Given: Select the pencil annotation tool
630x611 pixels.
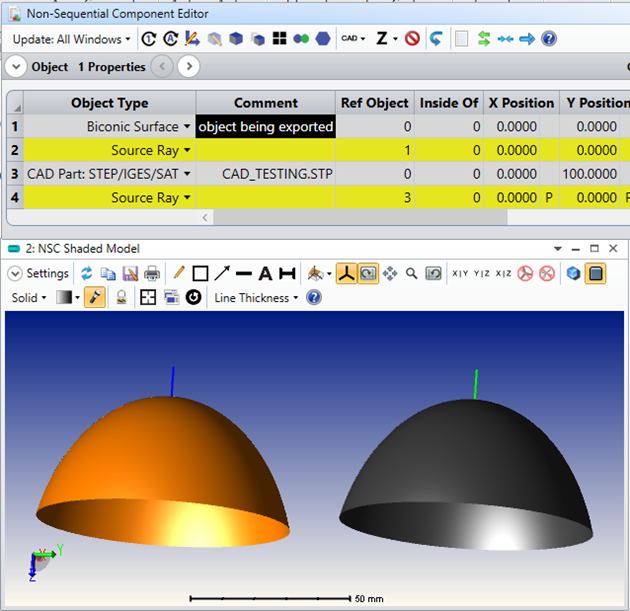Looking at the screenshot, I should point(179,274).
